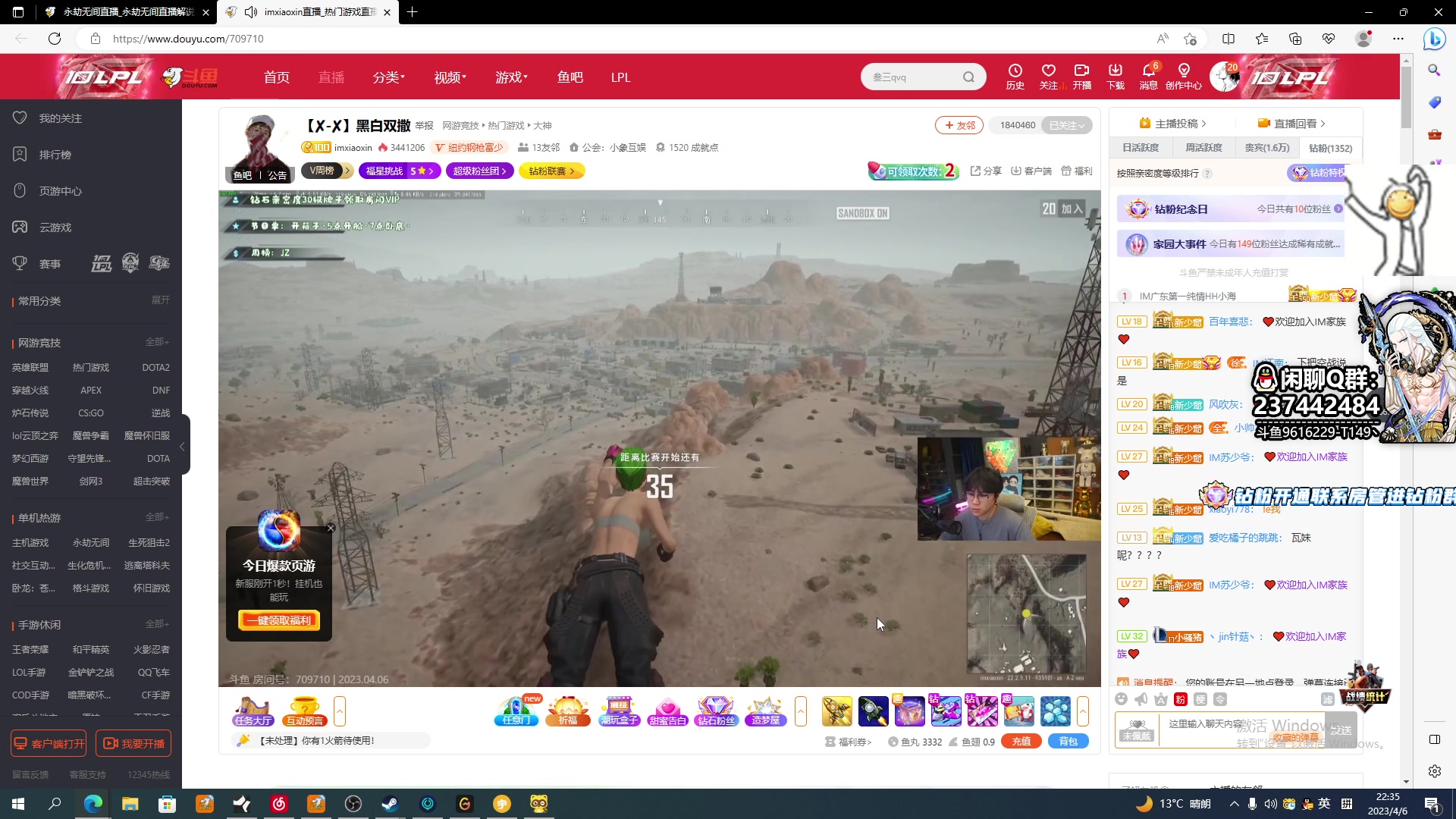Click 客户端打开 button in sidebar
Screen dimensions: 1456x819
[x=49, y=743]
